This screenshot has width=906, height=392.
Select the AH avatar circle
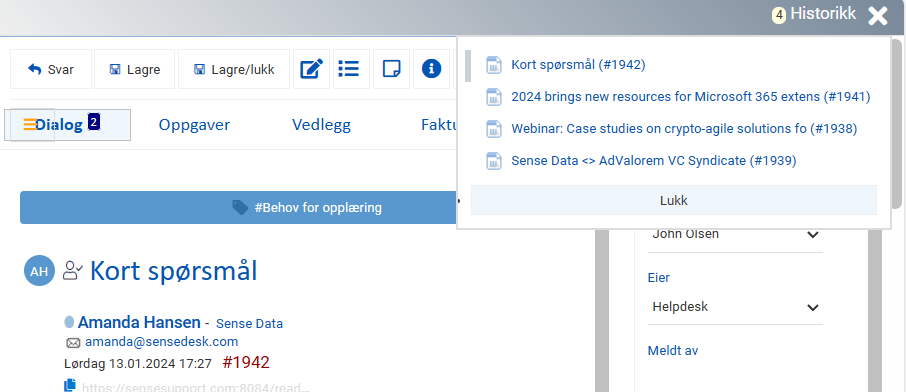point(39,271)
